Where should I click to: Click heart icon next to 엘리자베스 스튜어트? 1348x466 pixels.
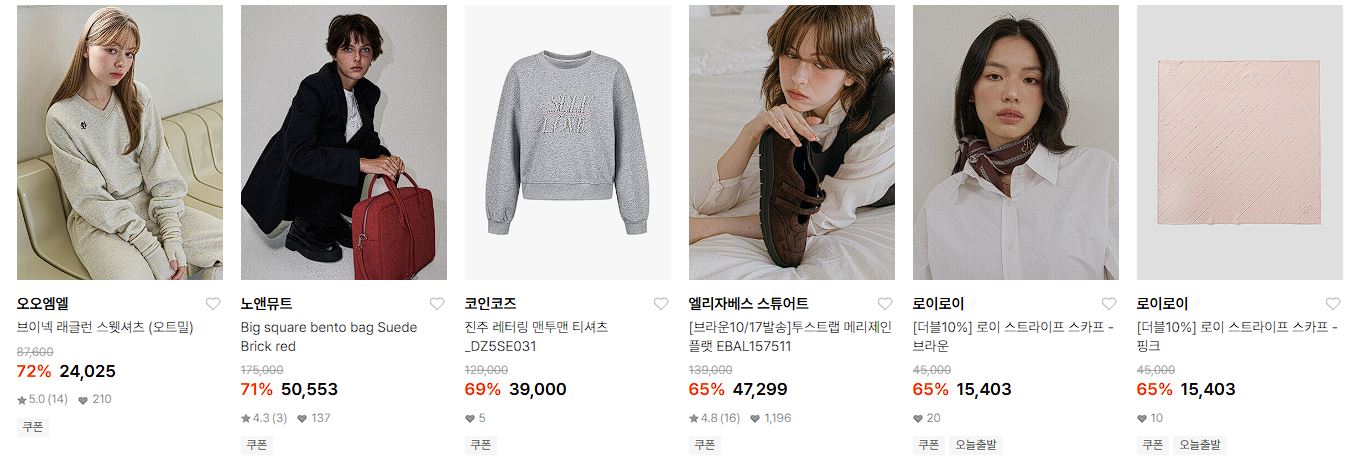click(x=884, y=304)
